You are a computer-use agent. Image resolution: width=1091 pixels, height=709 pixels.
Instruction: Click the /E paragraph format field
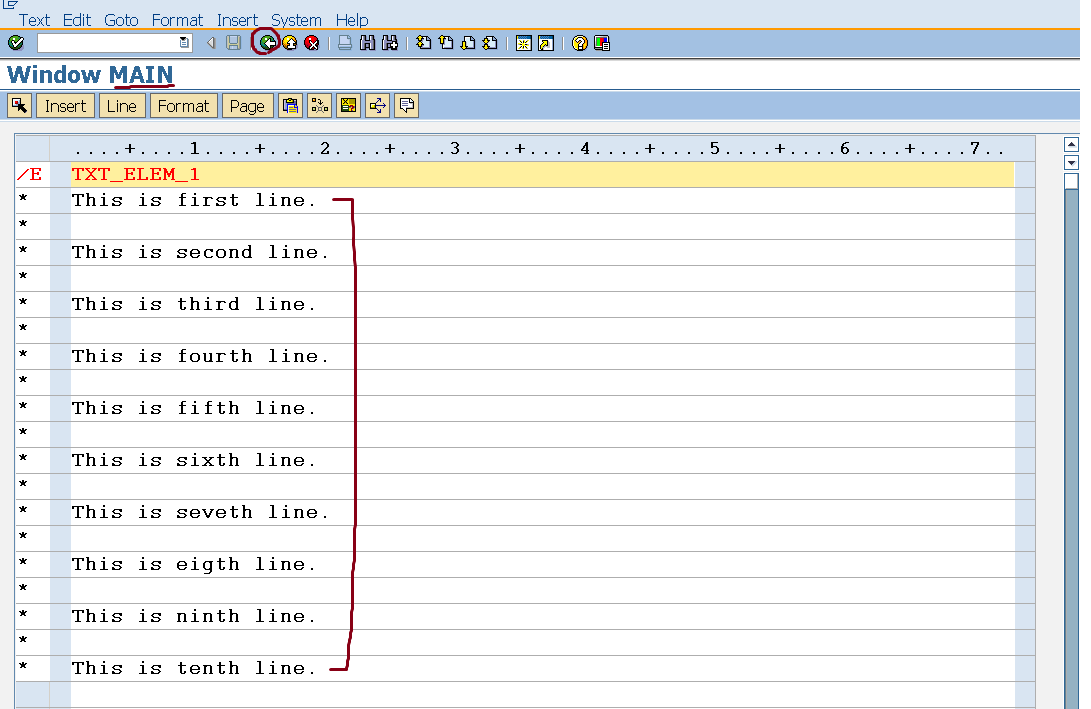coord(32,174)
